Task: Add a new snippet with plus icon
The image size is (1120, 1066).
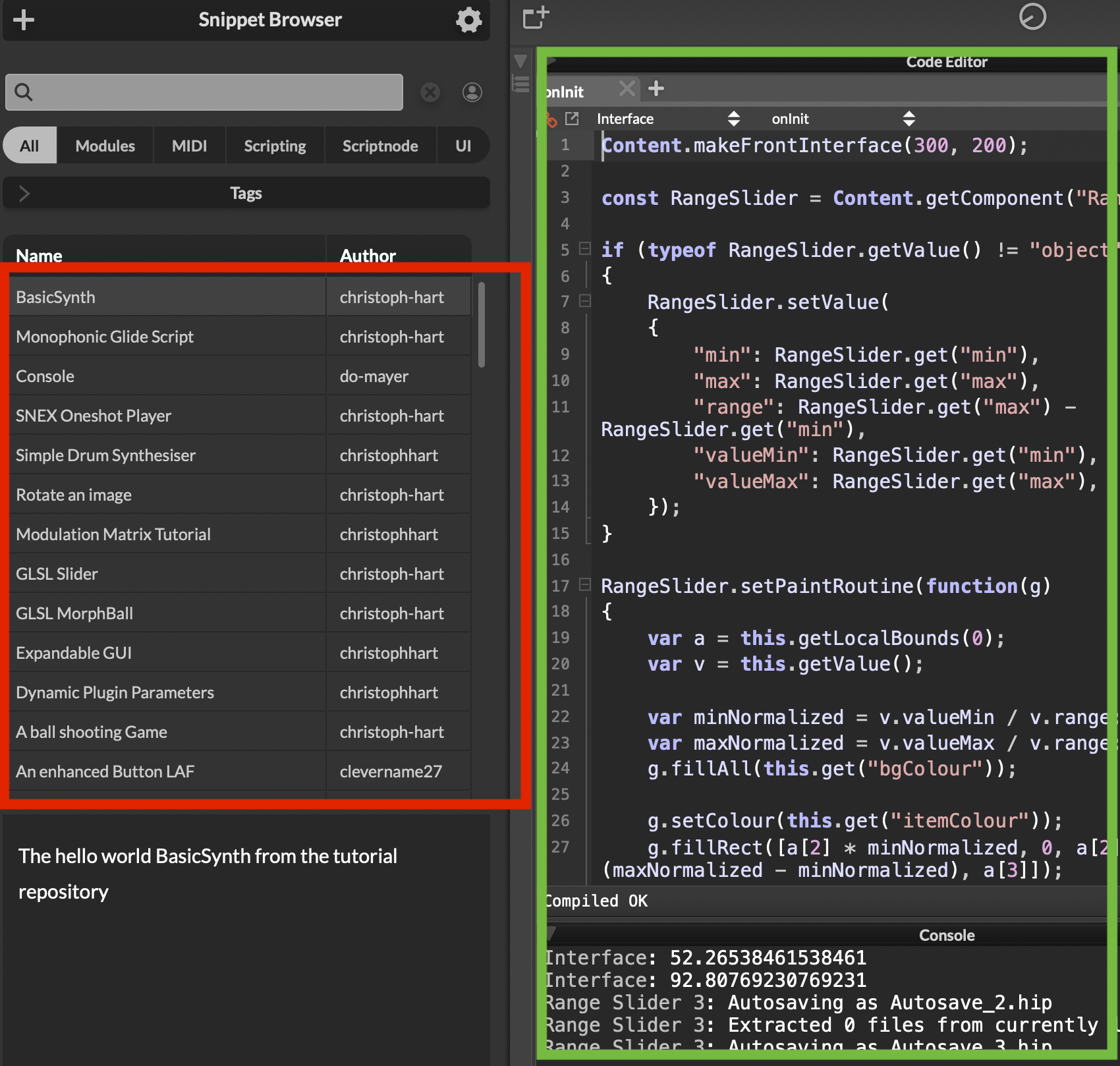Action: coord(24,20)
